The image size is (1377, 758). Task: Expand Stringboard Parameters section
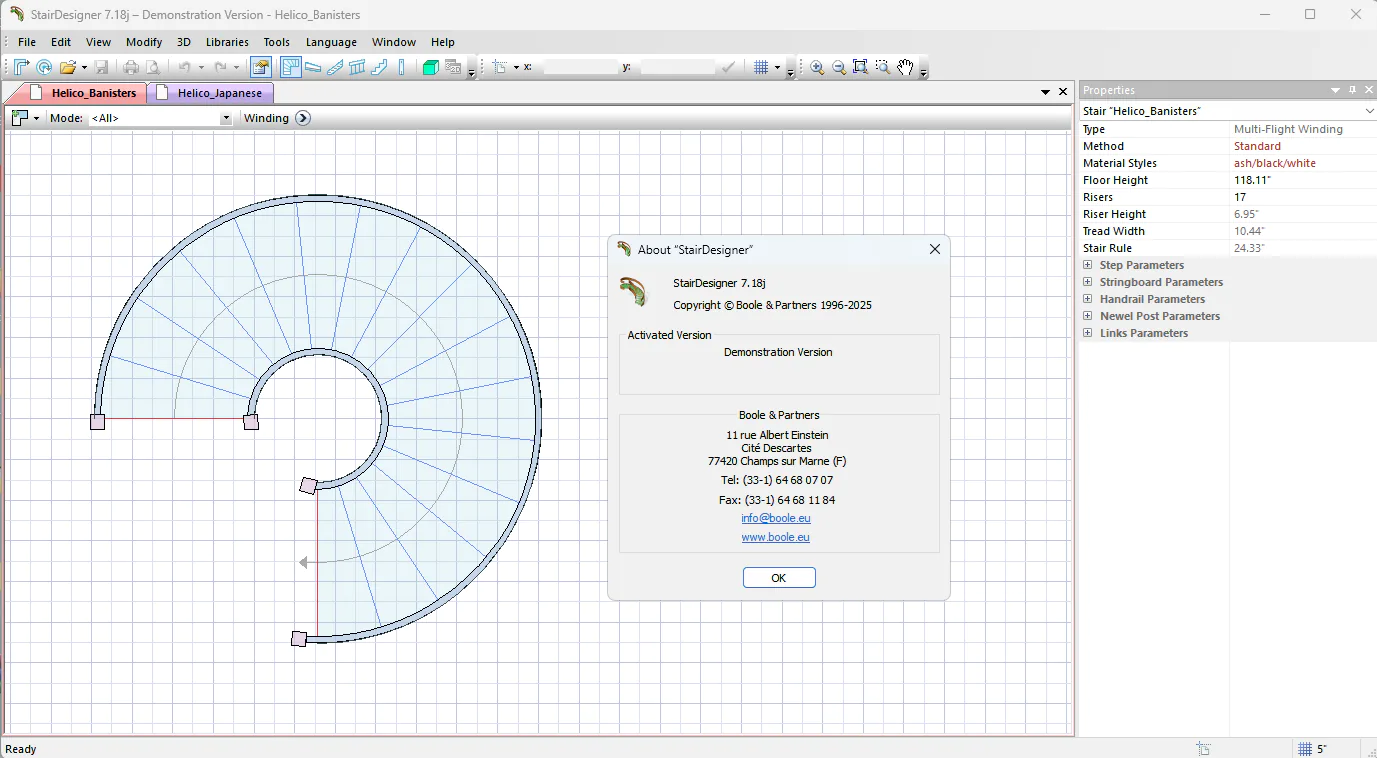(1087, 282)
